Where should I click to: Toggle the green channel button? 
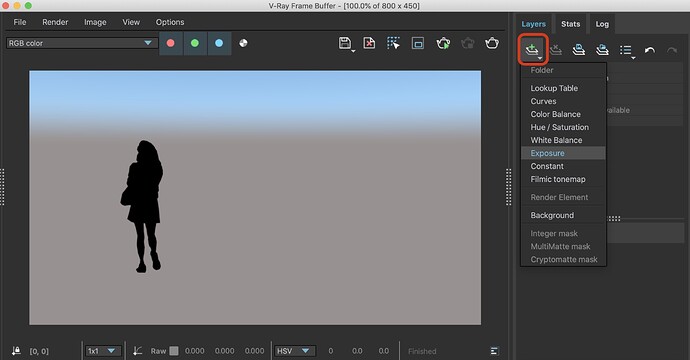[x=195, y=43]
